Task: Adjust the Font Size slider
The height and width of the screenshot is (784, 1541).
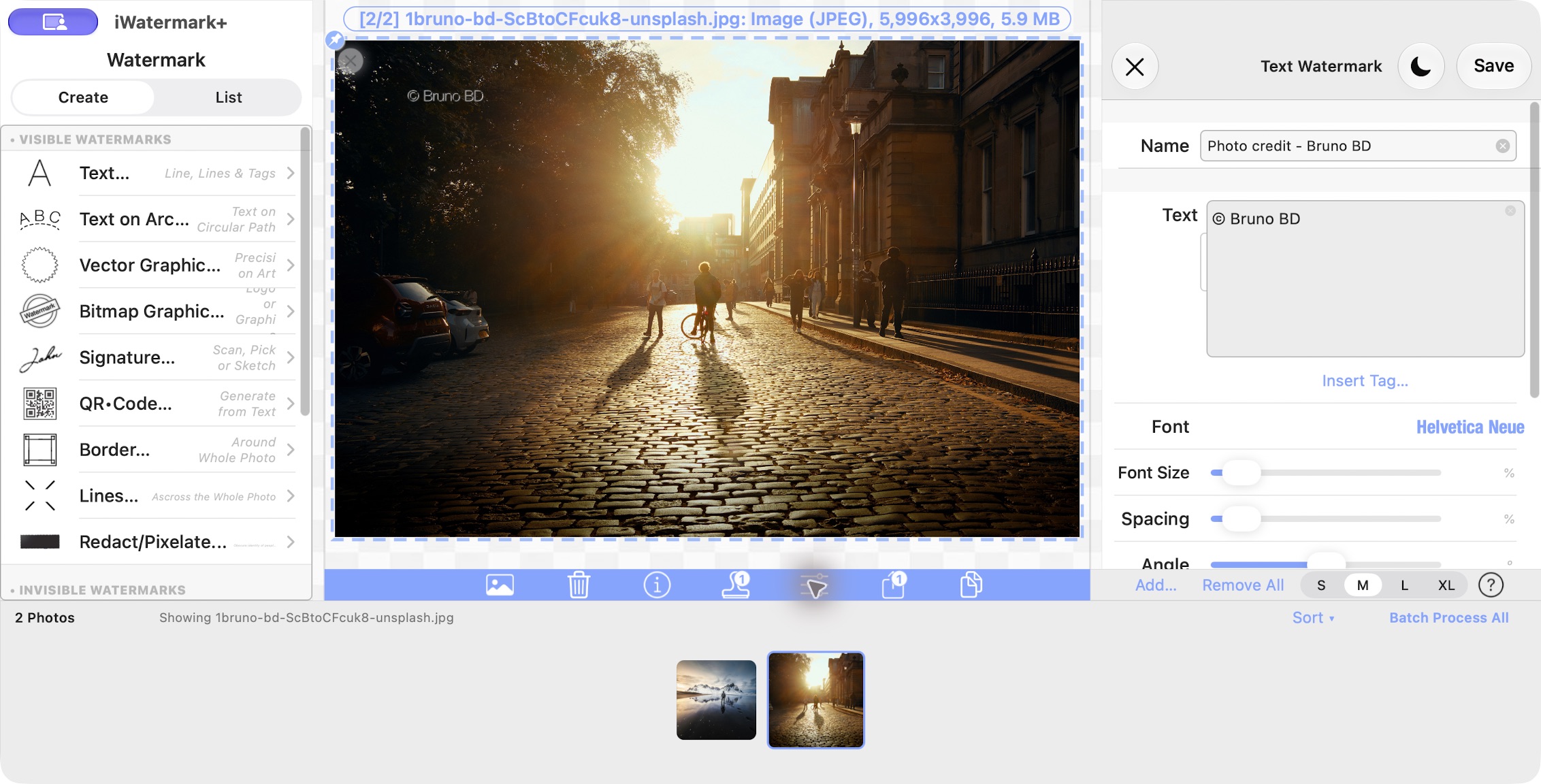Action: pyautogui.click(x=1241, y=473)
